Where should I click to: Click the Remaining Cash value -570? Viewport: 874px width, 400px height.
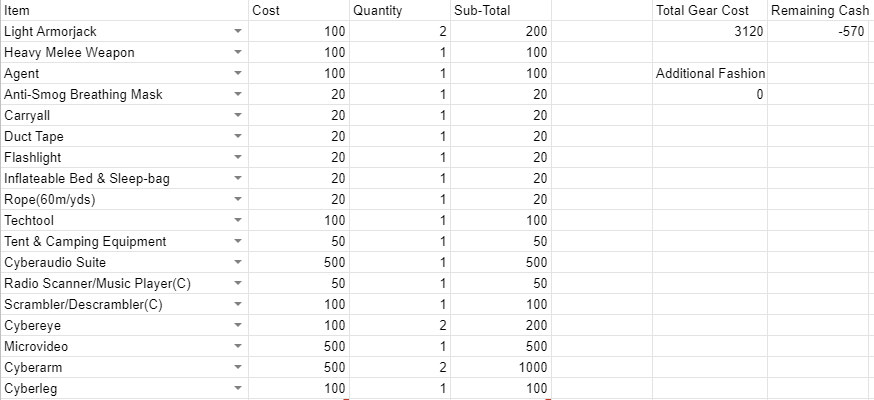point(820,32)
